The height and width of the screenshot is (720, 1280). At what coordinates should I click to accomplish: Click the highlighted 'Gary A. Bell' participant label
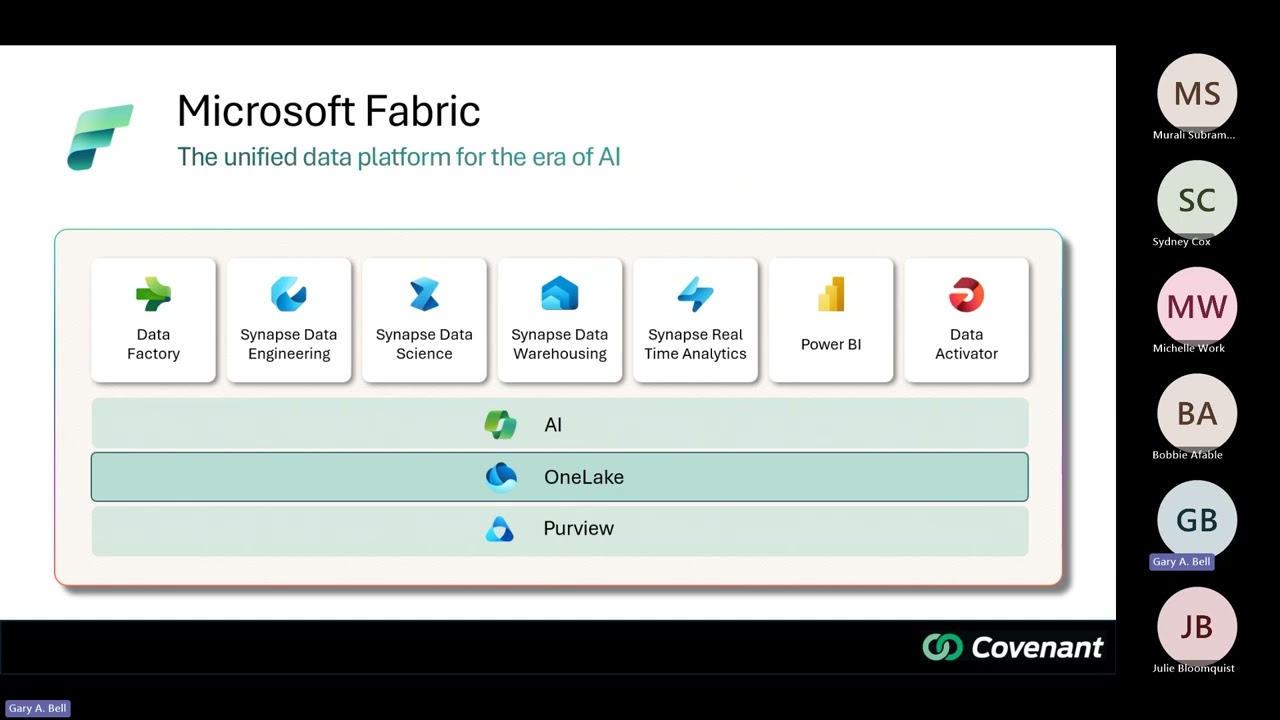point(1181,562)
